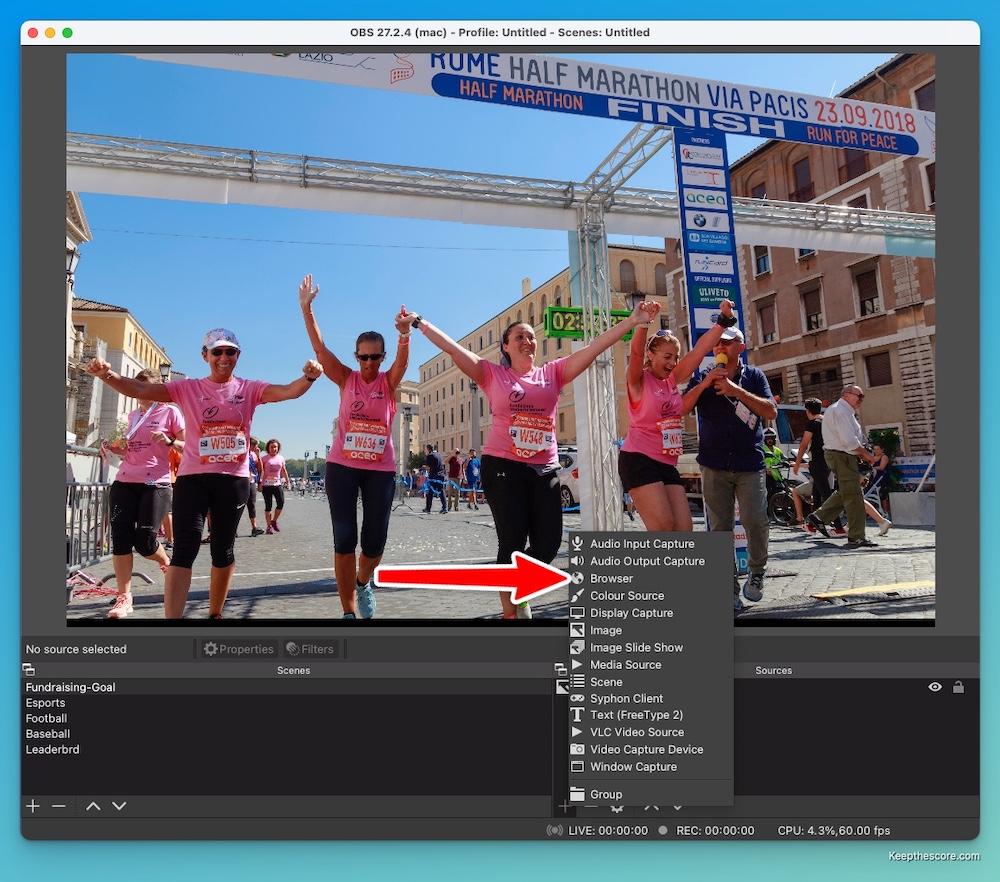Toggle source visibility eye icon
This screenshot has width=1000, height=882.
click(x=935, y=687)
